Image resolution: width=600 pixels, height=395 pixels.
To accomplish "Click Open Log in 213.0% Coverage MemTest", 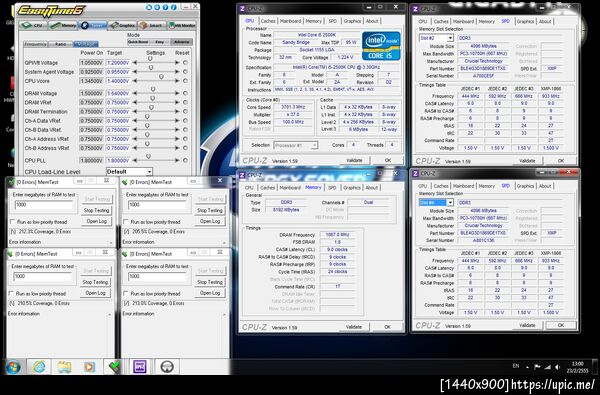I will tap(210, 293).
